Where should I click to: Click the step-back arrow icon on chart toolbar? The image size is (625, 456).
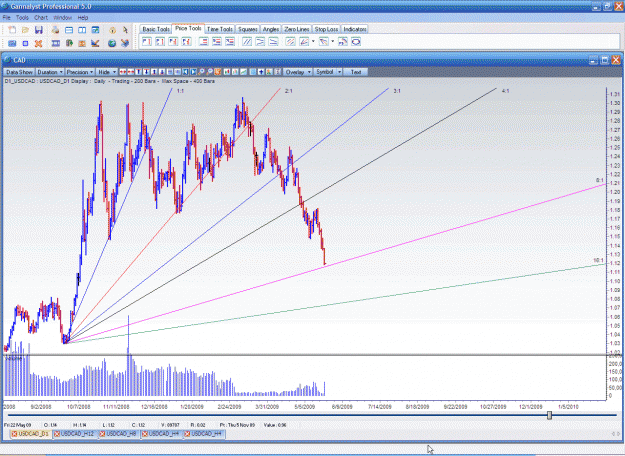(x=185, y=72)
